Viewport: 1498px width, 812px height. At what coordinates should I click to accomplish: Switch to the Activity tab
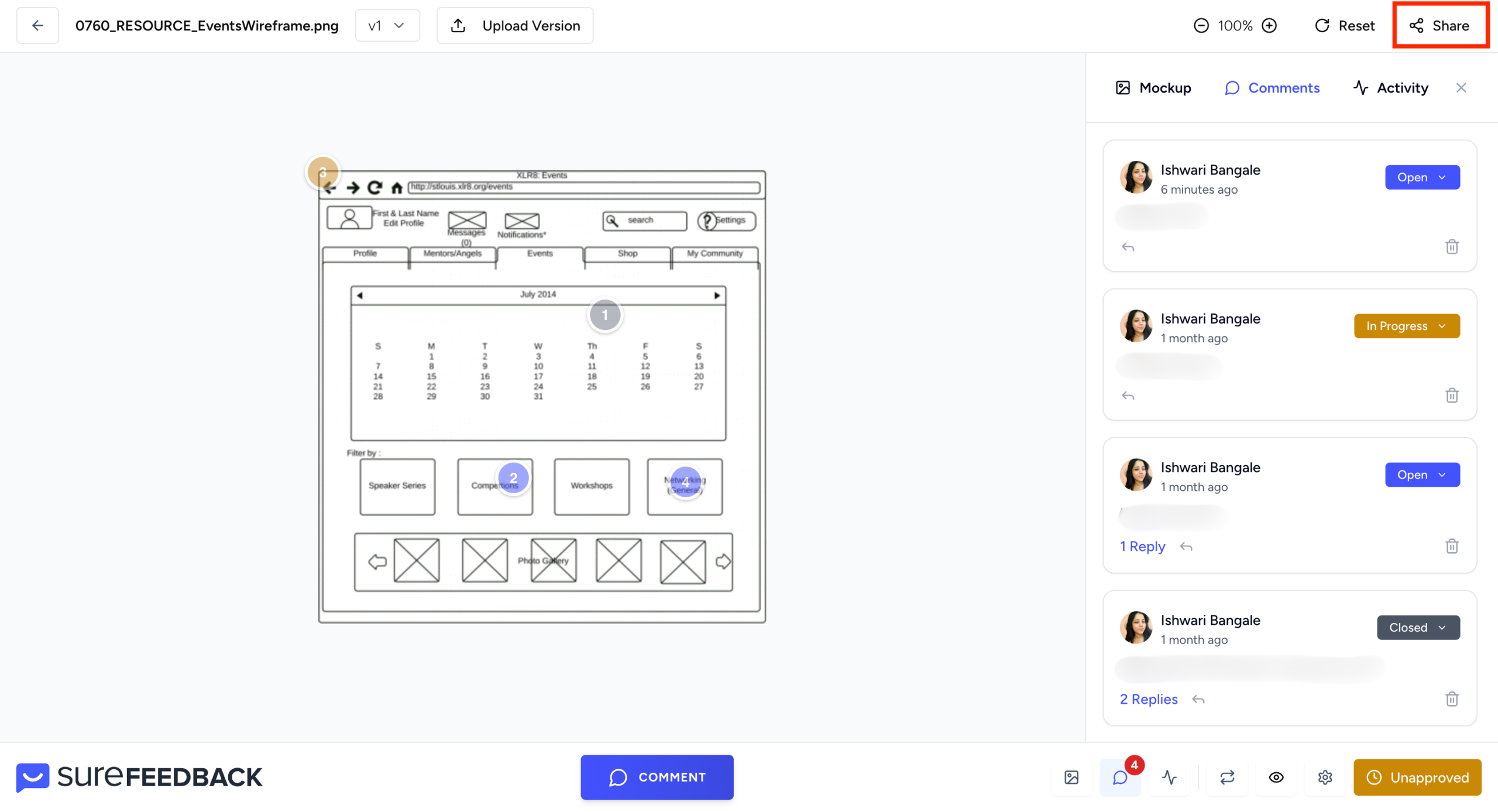point(1390,88)
